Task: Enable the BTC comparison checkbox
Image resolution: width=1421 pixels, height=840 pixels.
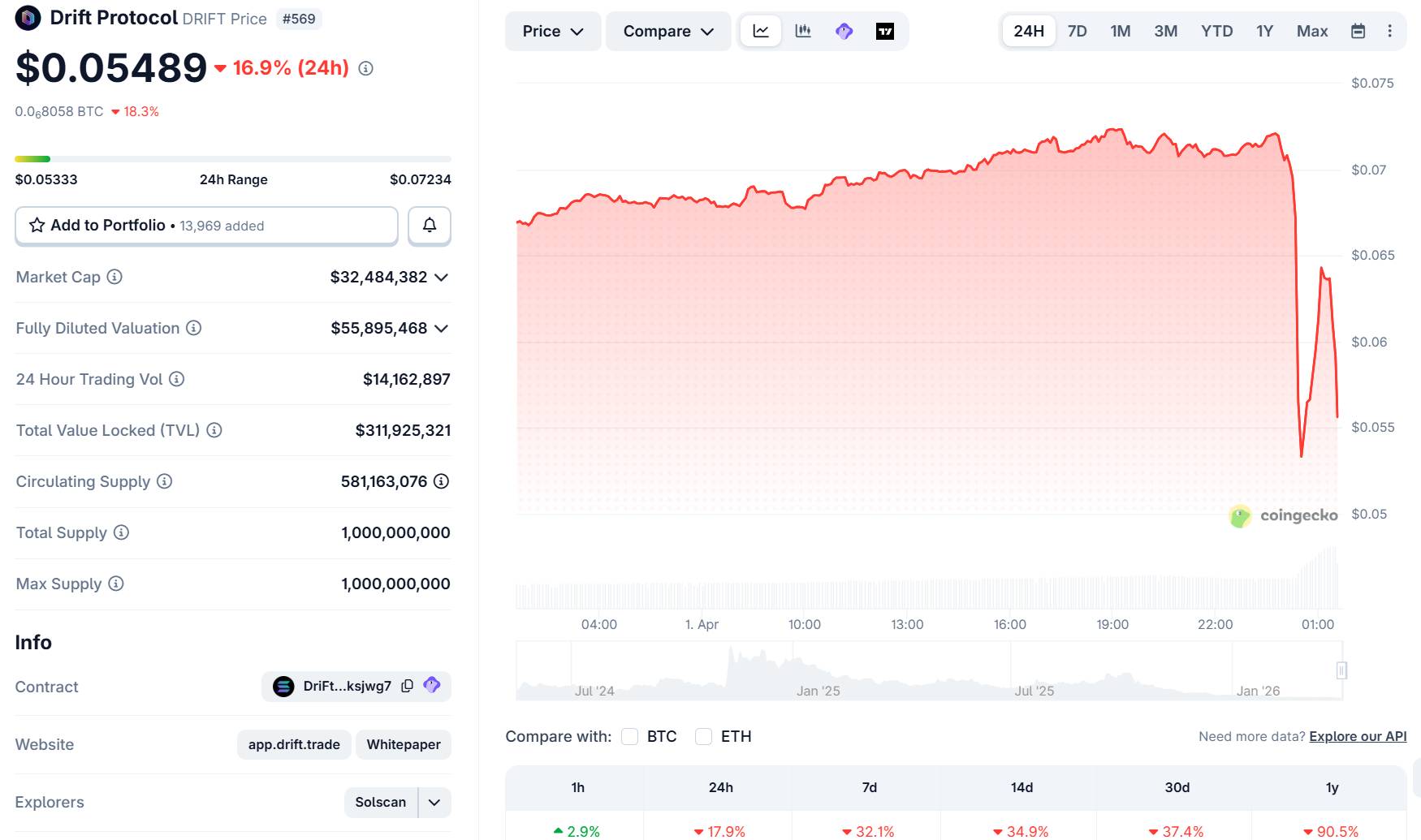Action: click(629, 736)
